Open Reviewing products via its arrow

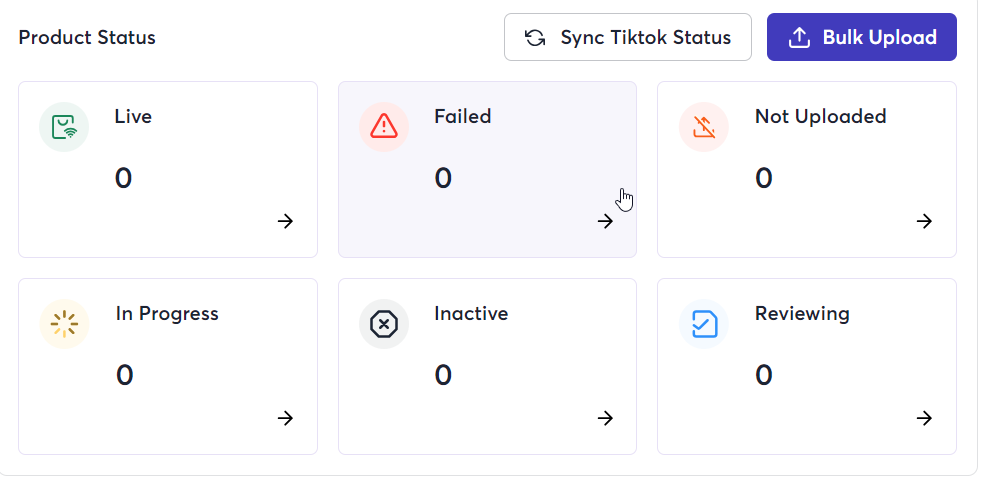click(924, 418)
